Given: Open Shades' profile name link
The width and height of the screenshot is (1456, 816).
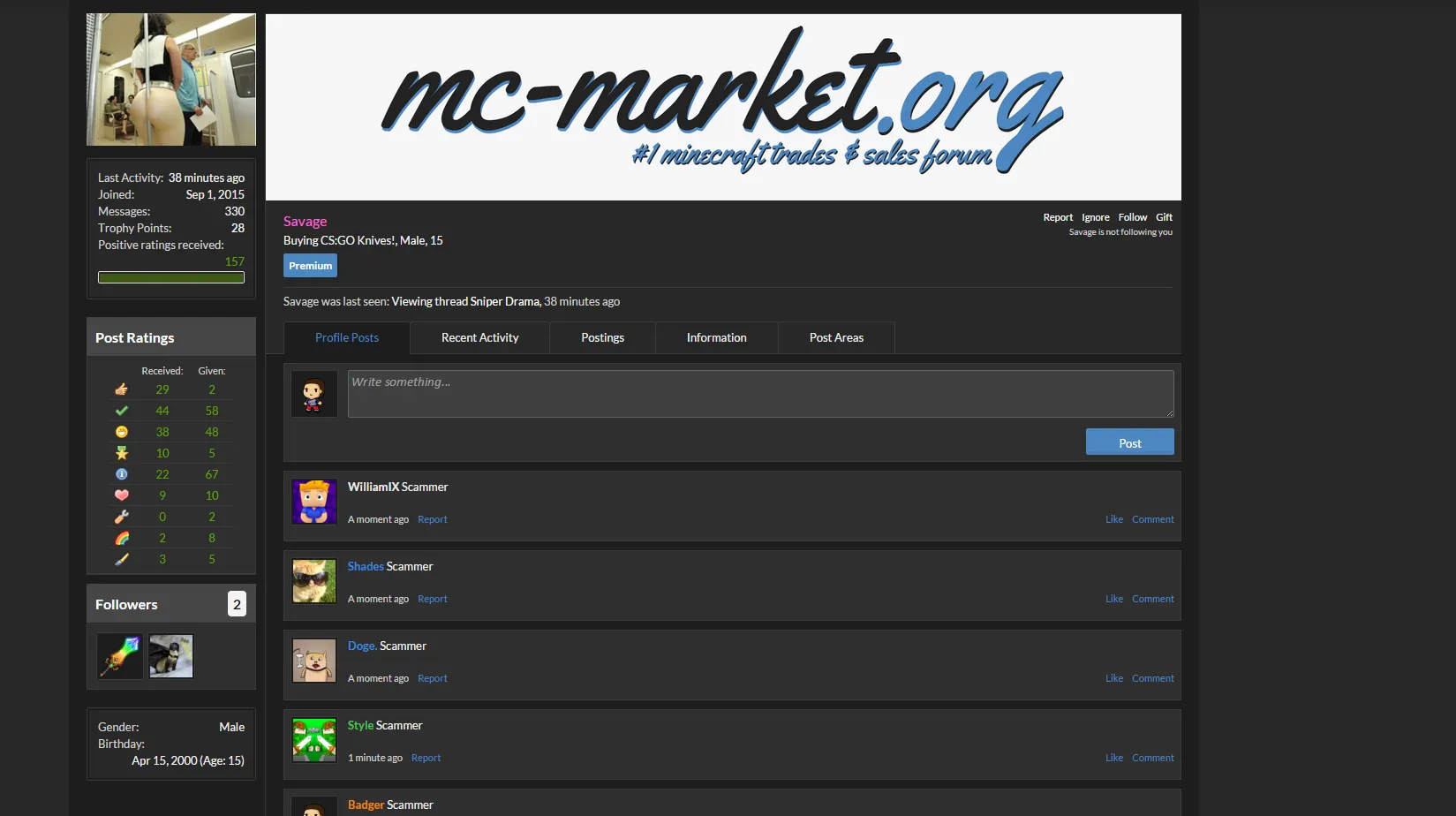Looking at the screenshot, I should coord(366,567).
